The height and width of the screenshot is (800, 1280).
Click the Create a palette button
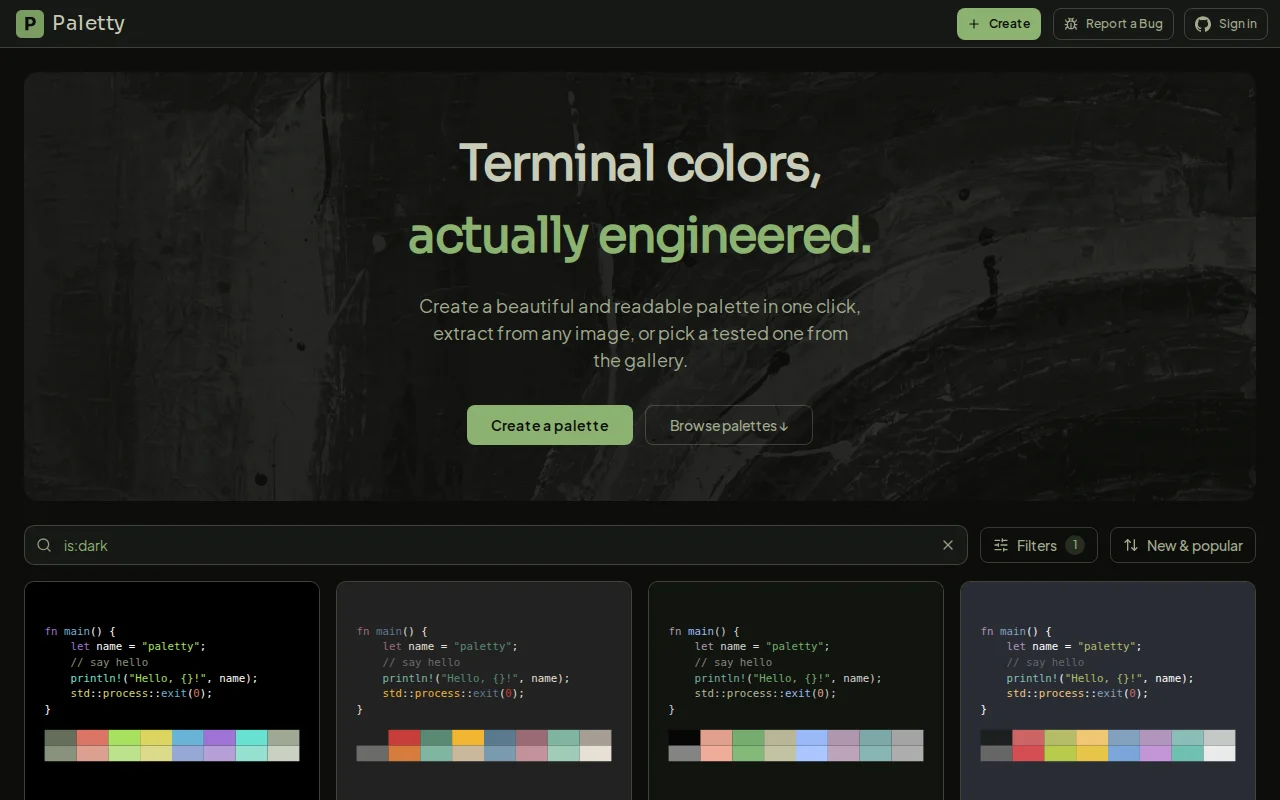click(550, 425)
